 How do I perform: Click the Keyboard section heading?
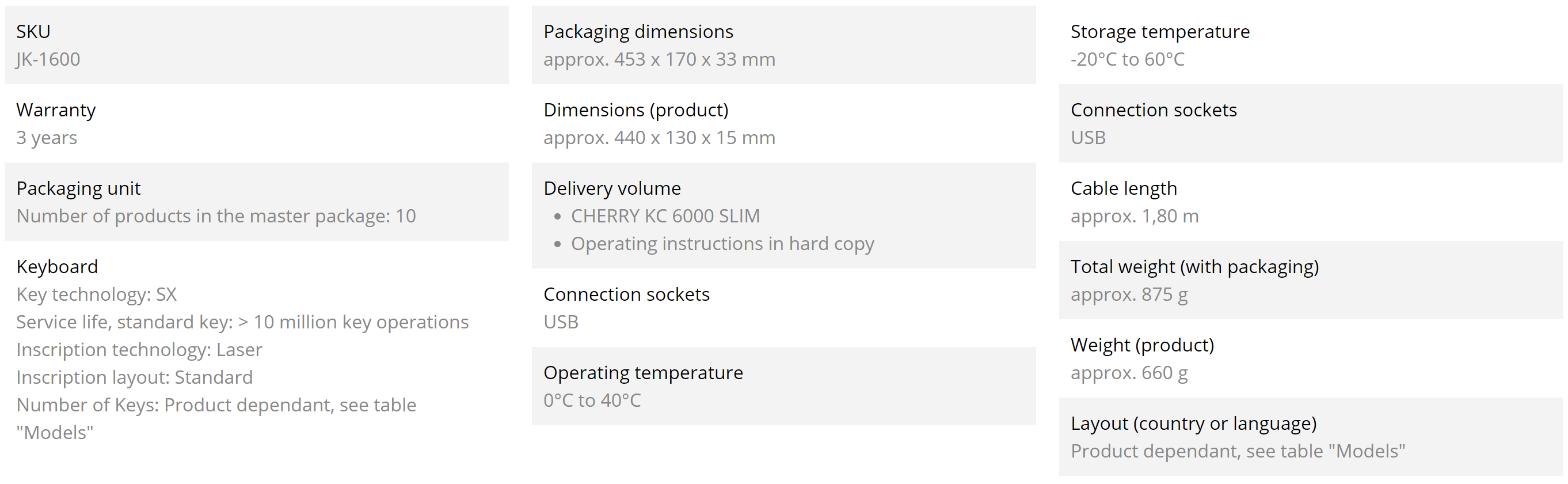(57, 267)
